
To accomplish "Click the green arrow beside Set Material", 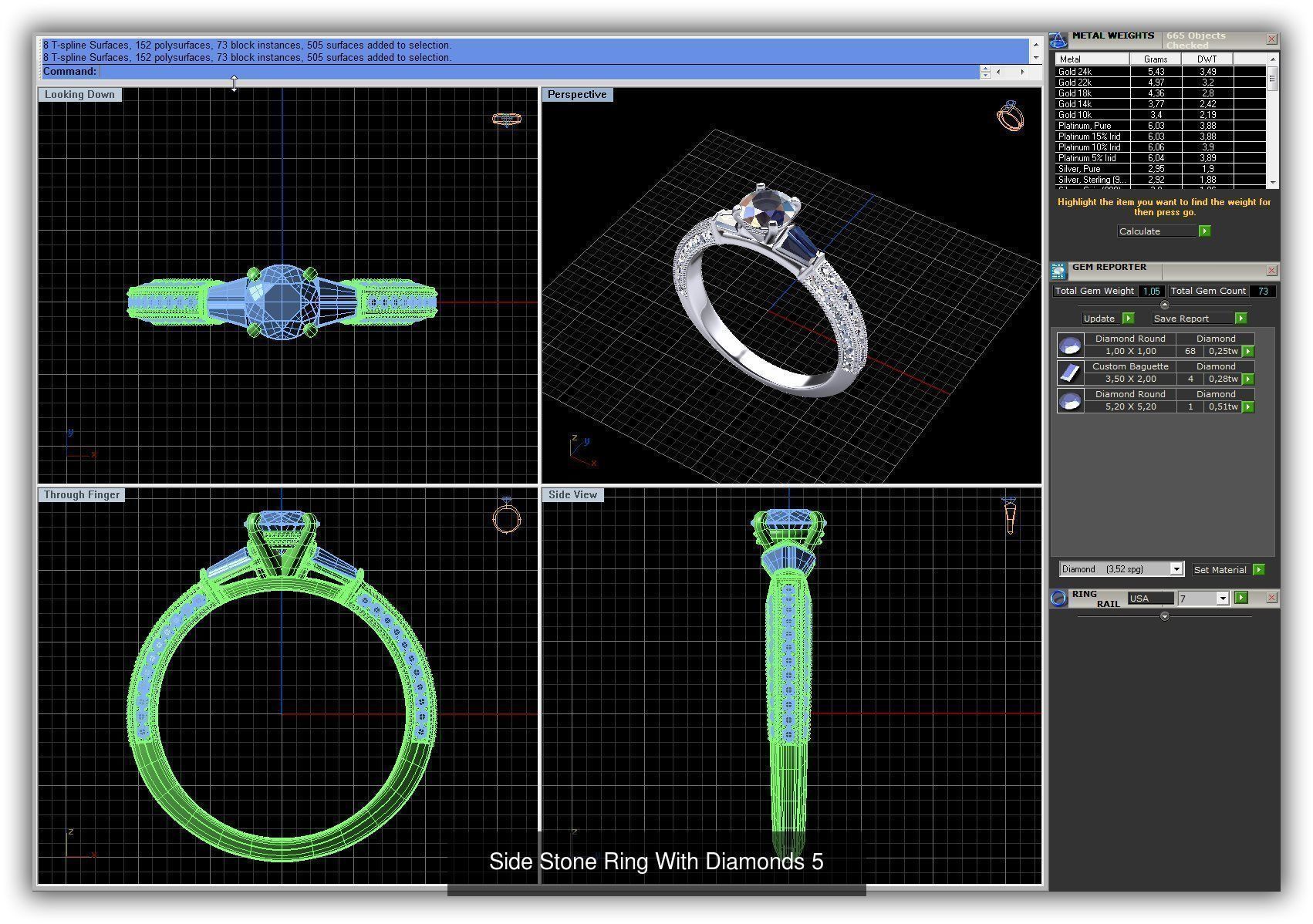I will tap(1258, 569).
